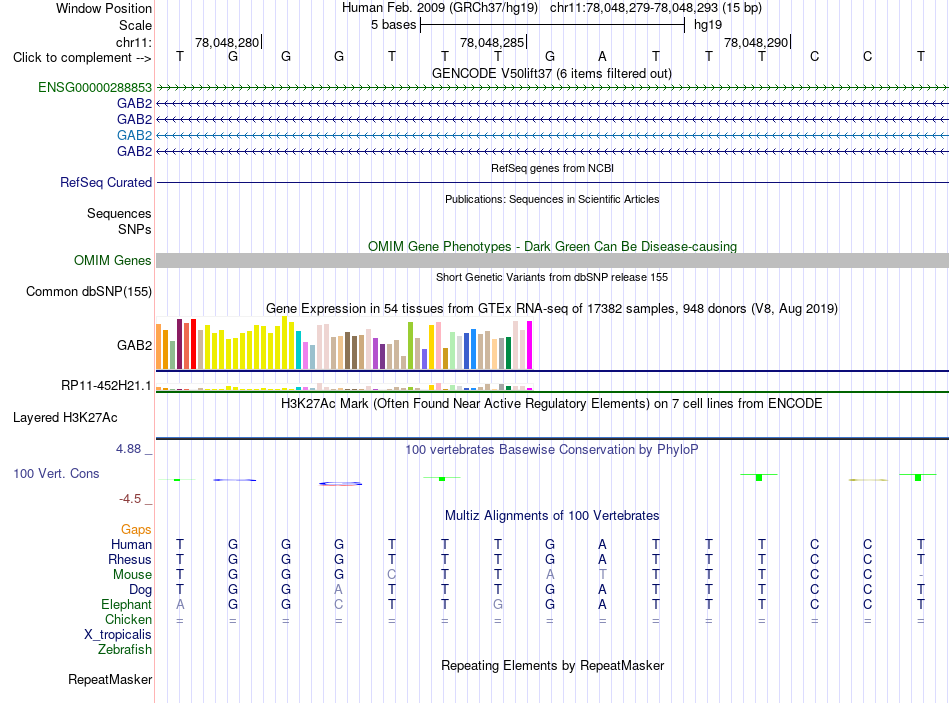Click the light-blue GAB2 arrowed transcript line
950x703 pixels.
(552, 135)
